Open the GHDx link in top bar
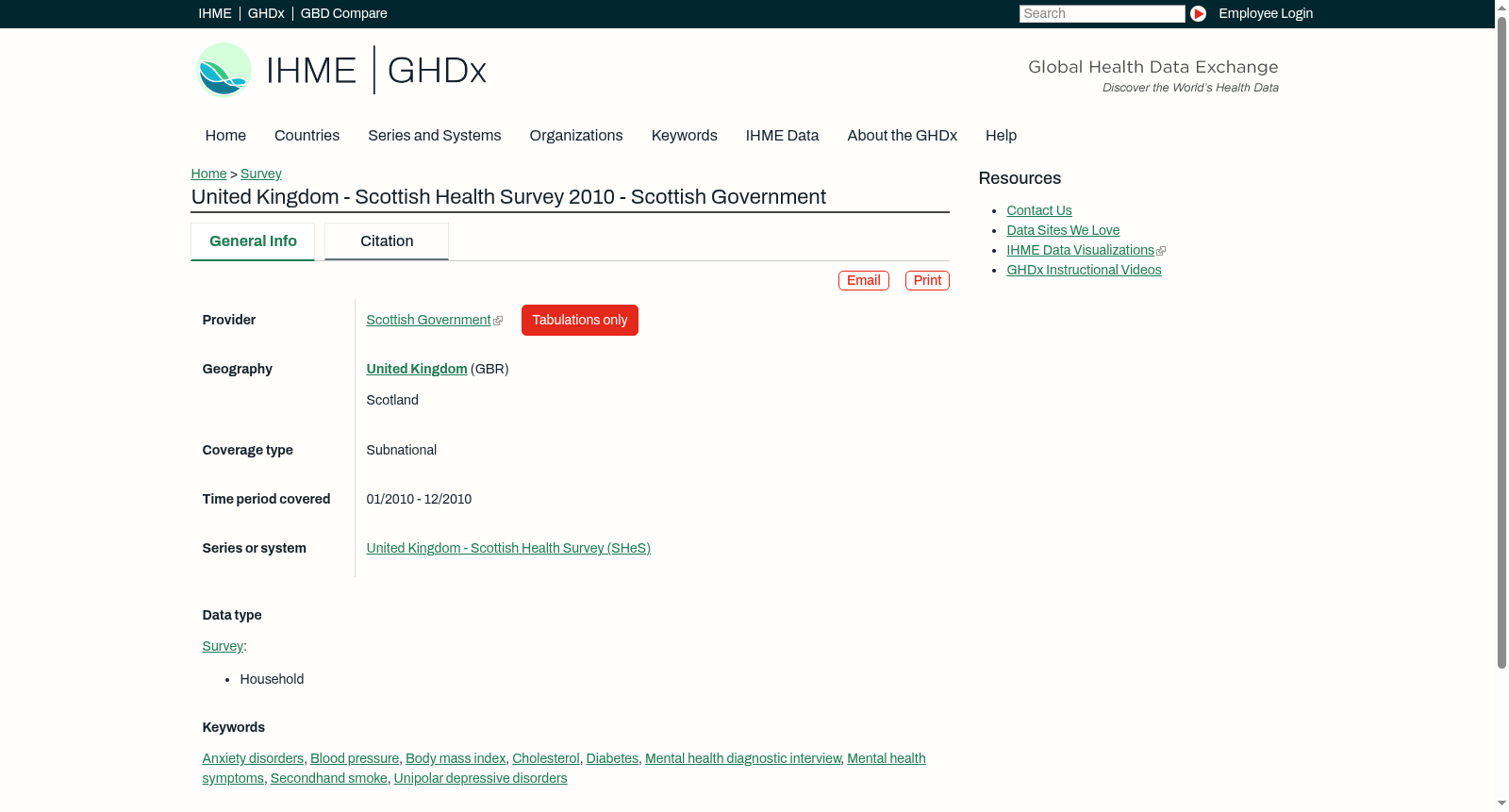The height and width of the screenshot is (812, 1509). pos(266,13)
